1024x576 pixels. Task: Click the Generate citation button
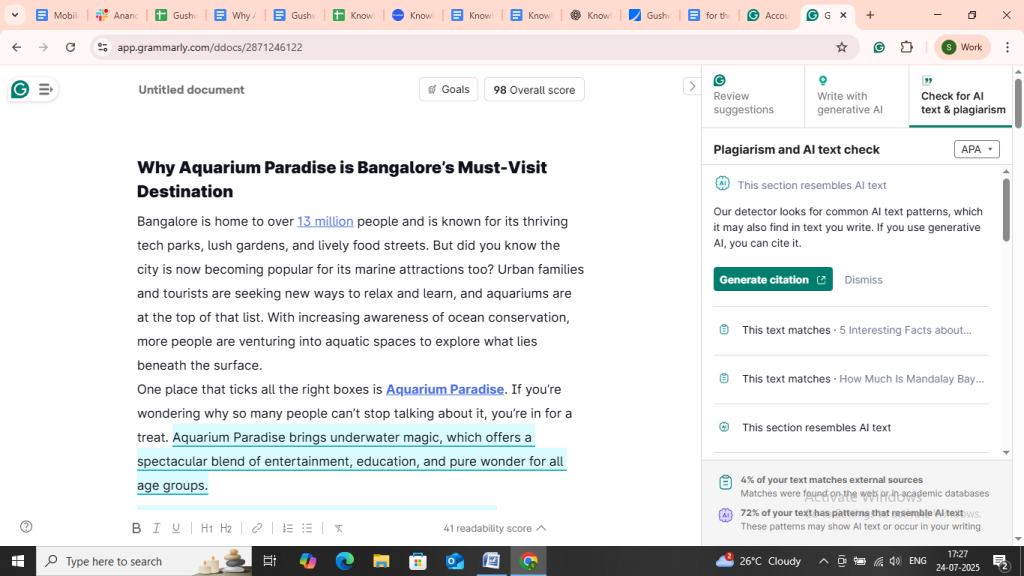coord(772,280)
